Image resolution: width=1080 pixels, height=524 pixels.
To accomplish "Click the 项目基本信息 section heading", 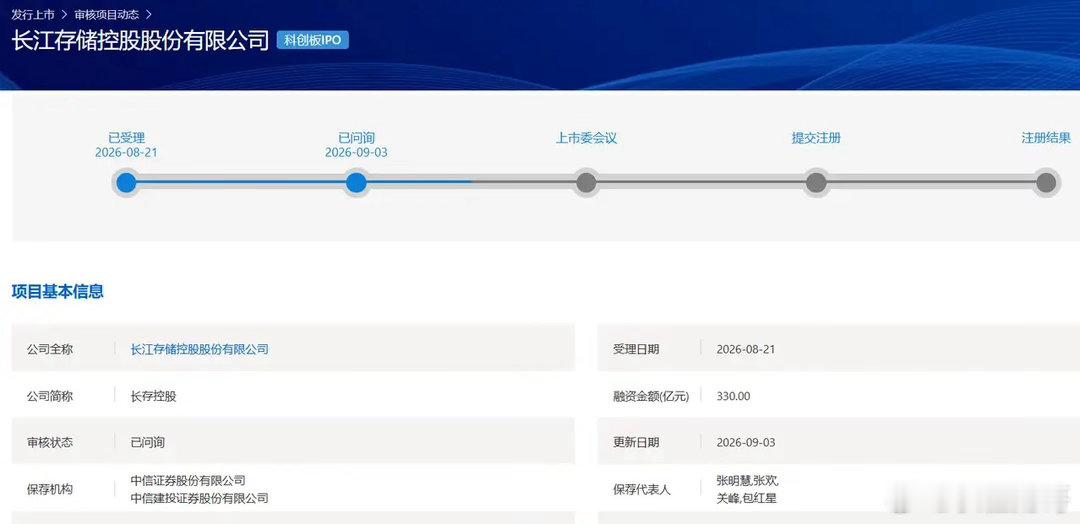I will click(x=58, y=291).
